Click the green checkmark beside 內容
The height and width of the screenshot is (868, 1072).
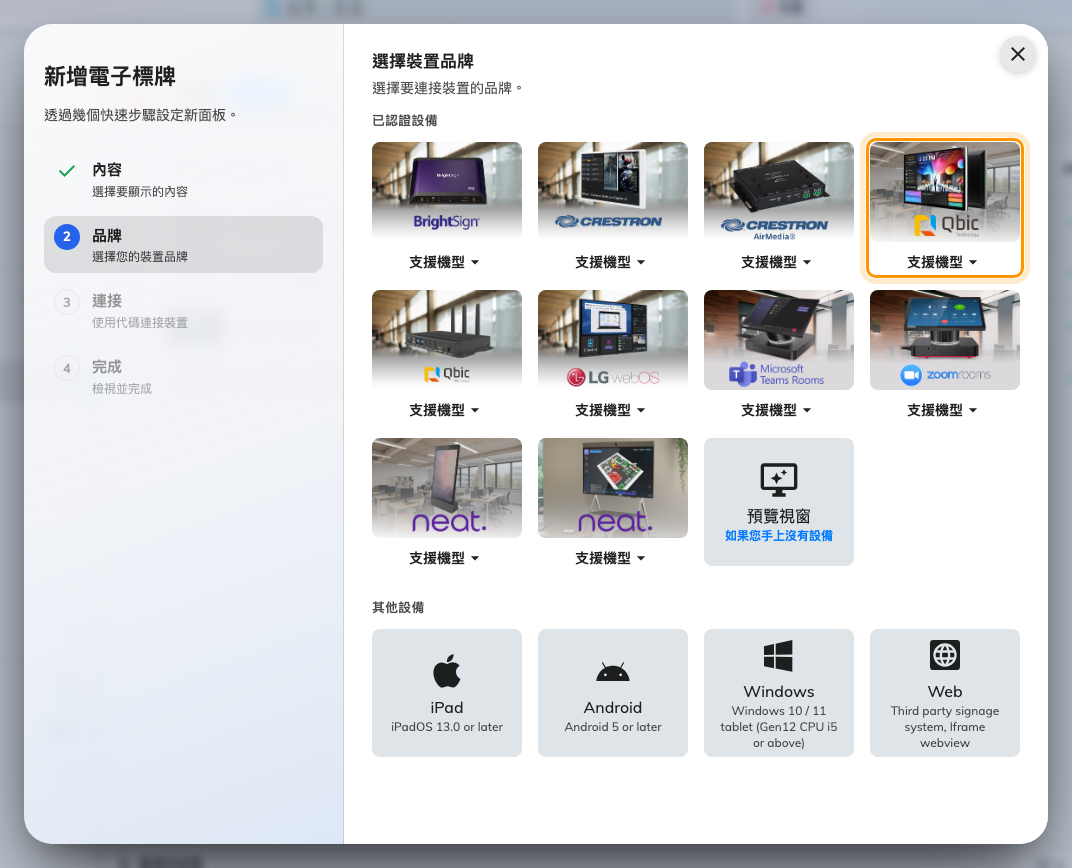click(x=67, y=171)
